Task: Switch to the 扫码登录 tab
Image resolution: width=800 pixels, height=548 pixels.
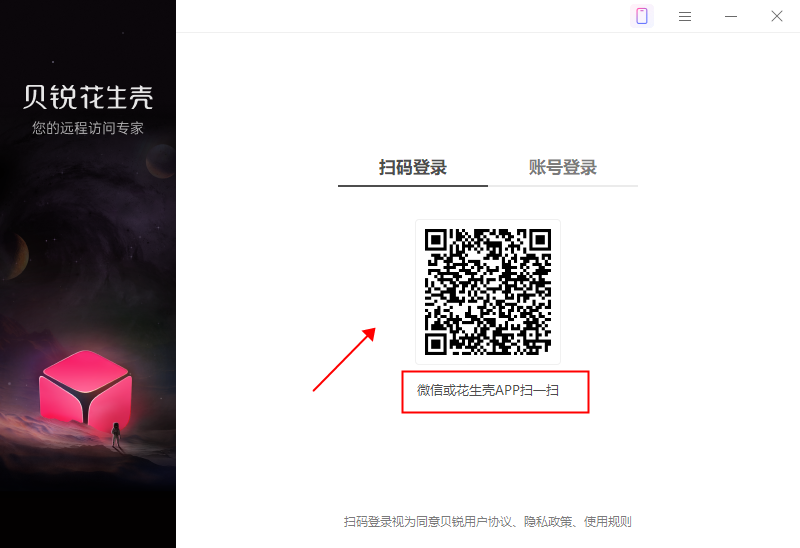Action: click(x=413, y=167)
